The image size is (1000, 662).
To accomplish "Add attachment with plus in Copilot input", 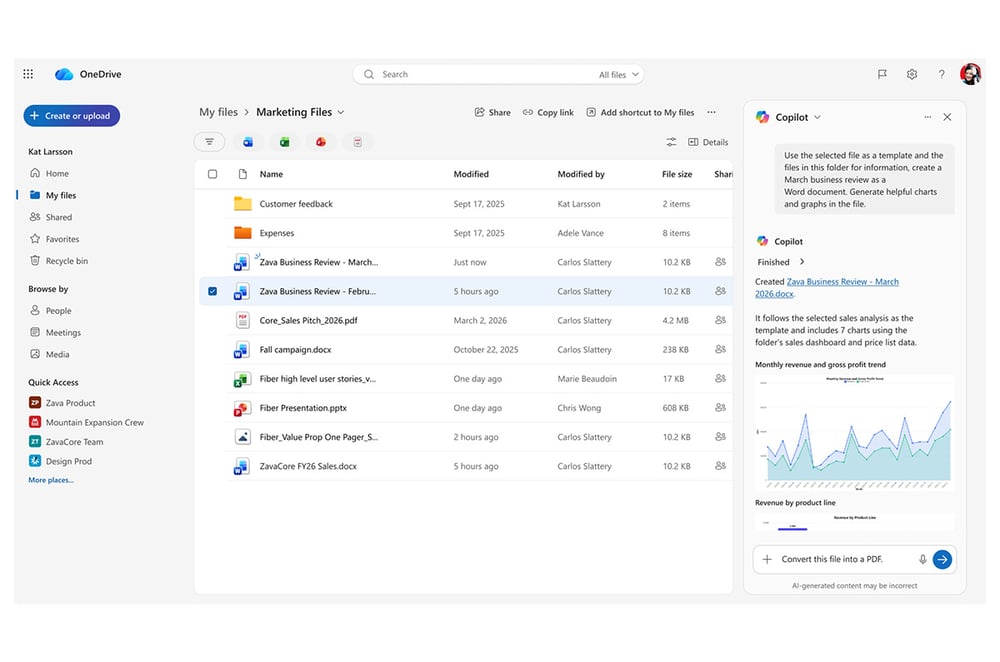I will 767,559.
